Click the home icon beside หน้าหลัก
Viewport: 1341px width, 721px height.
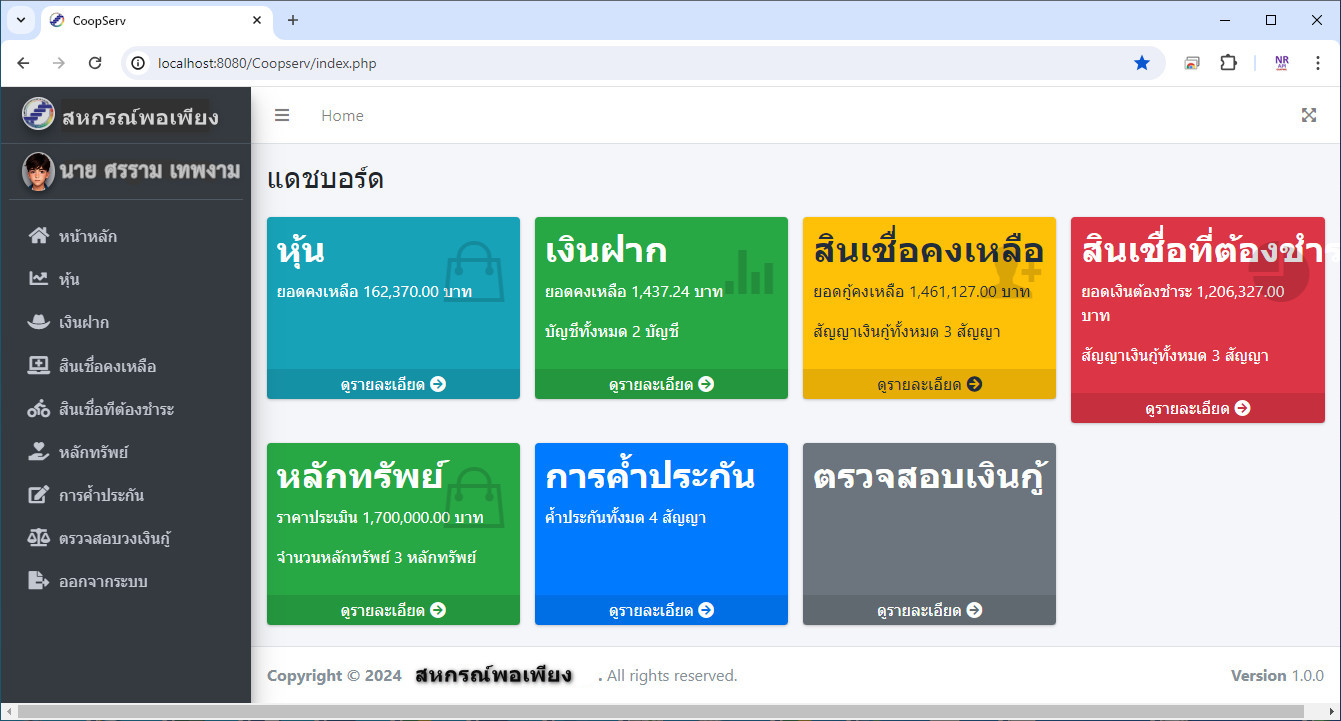(x=39, y=236)
